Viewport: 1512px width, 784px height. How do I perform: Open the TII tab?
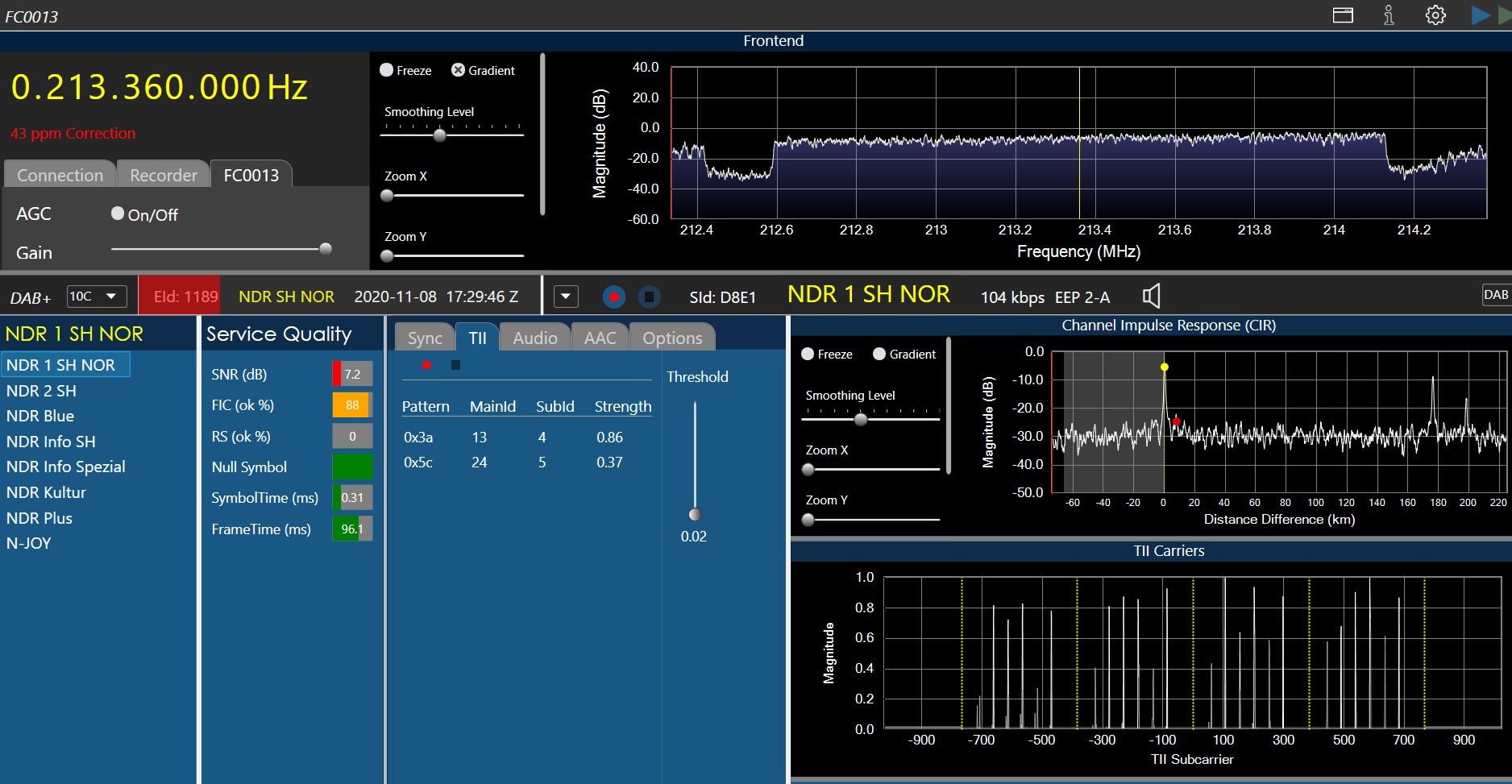pyautogui.click(x=477, y=338)
